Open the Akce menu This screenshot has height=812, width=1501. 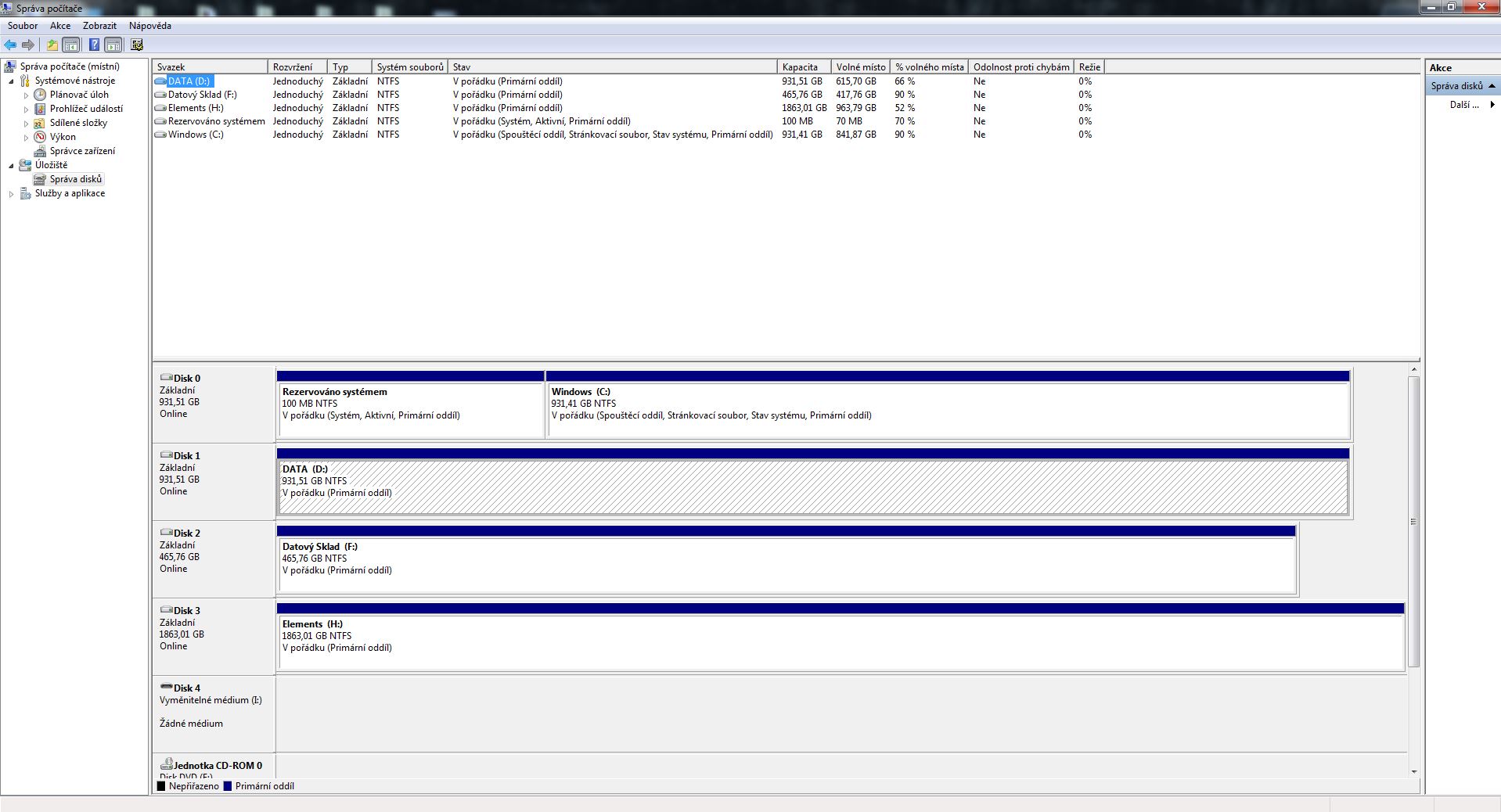pyautogui.click(x=60, y=26)
